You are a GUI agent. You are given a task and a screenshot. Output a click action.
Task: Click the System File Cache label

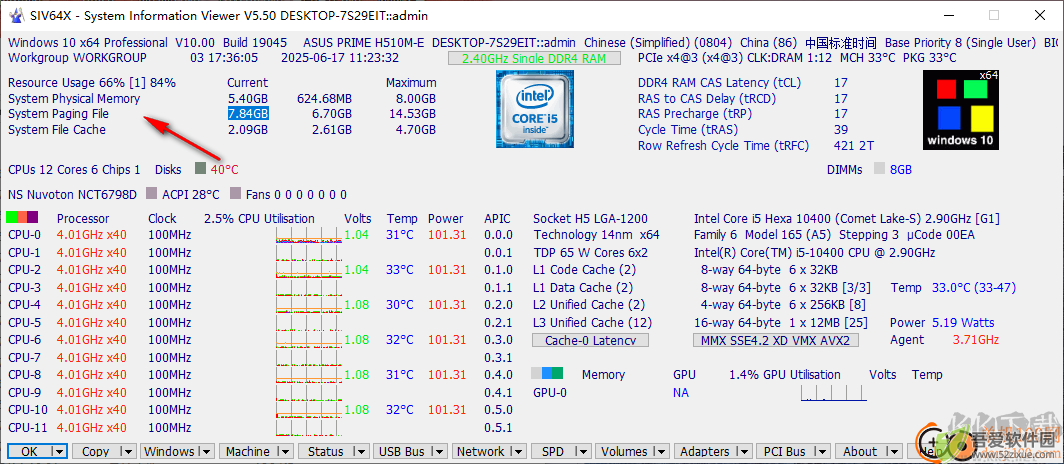[x=57, y=130]
